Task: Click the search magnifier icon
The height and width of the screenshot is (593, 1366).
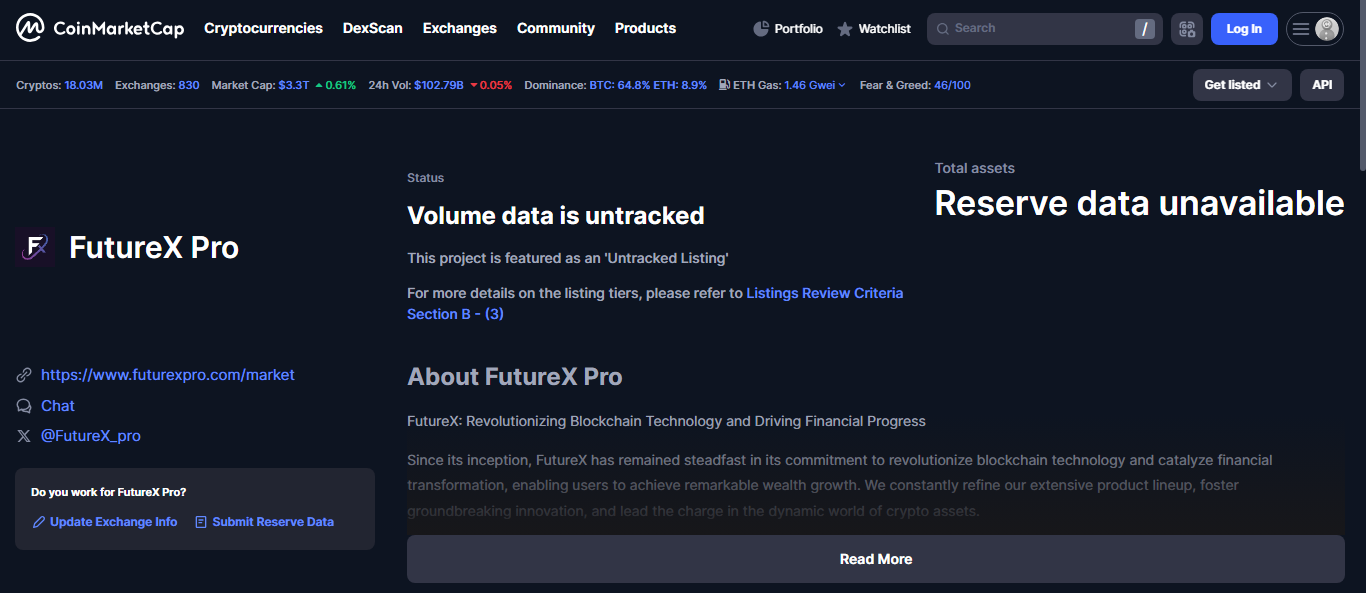Action: (x=942, y=28)
